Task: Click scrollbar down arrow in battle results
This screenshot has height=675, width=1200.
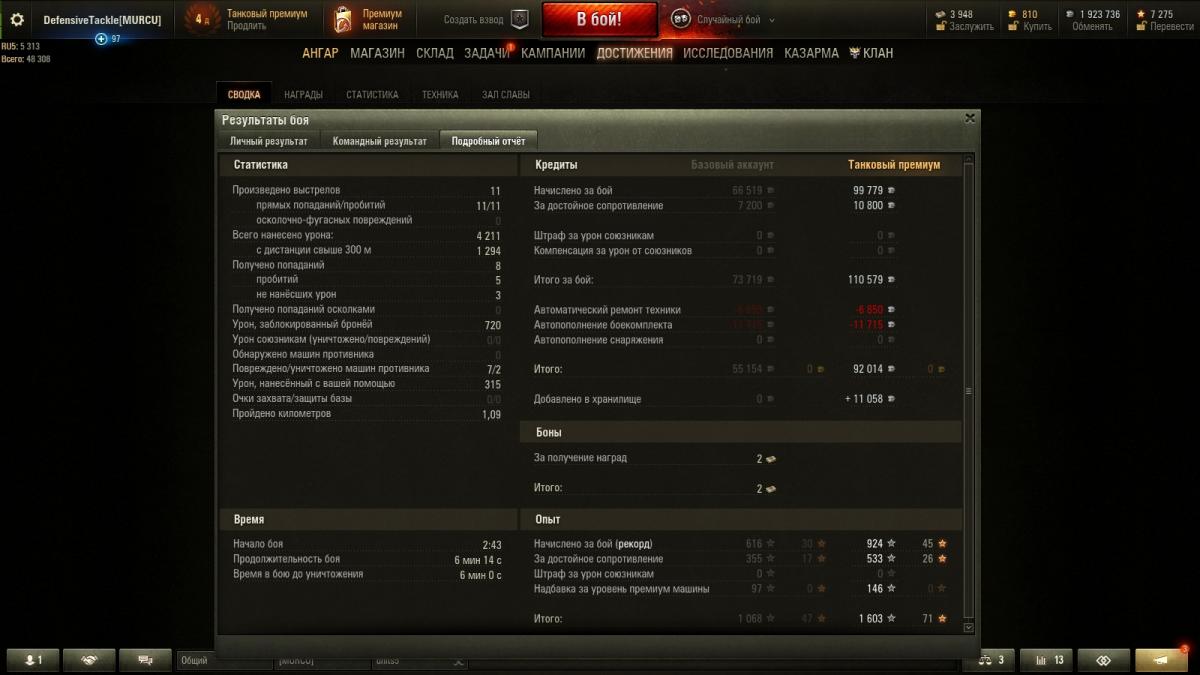Action: [968, 628]
